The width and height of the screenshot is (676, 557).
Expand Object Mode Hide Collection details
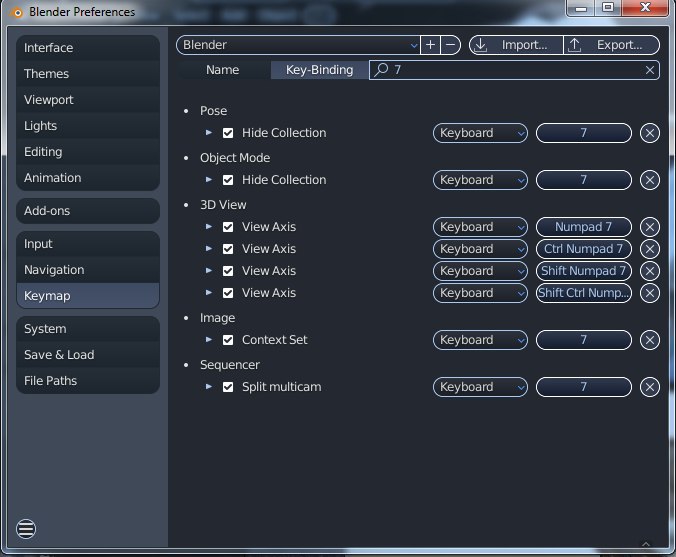209,179
